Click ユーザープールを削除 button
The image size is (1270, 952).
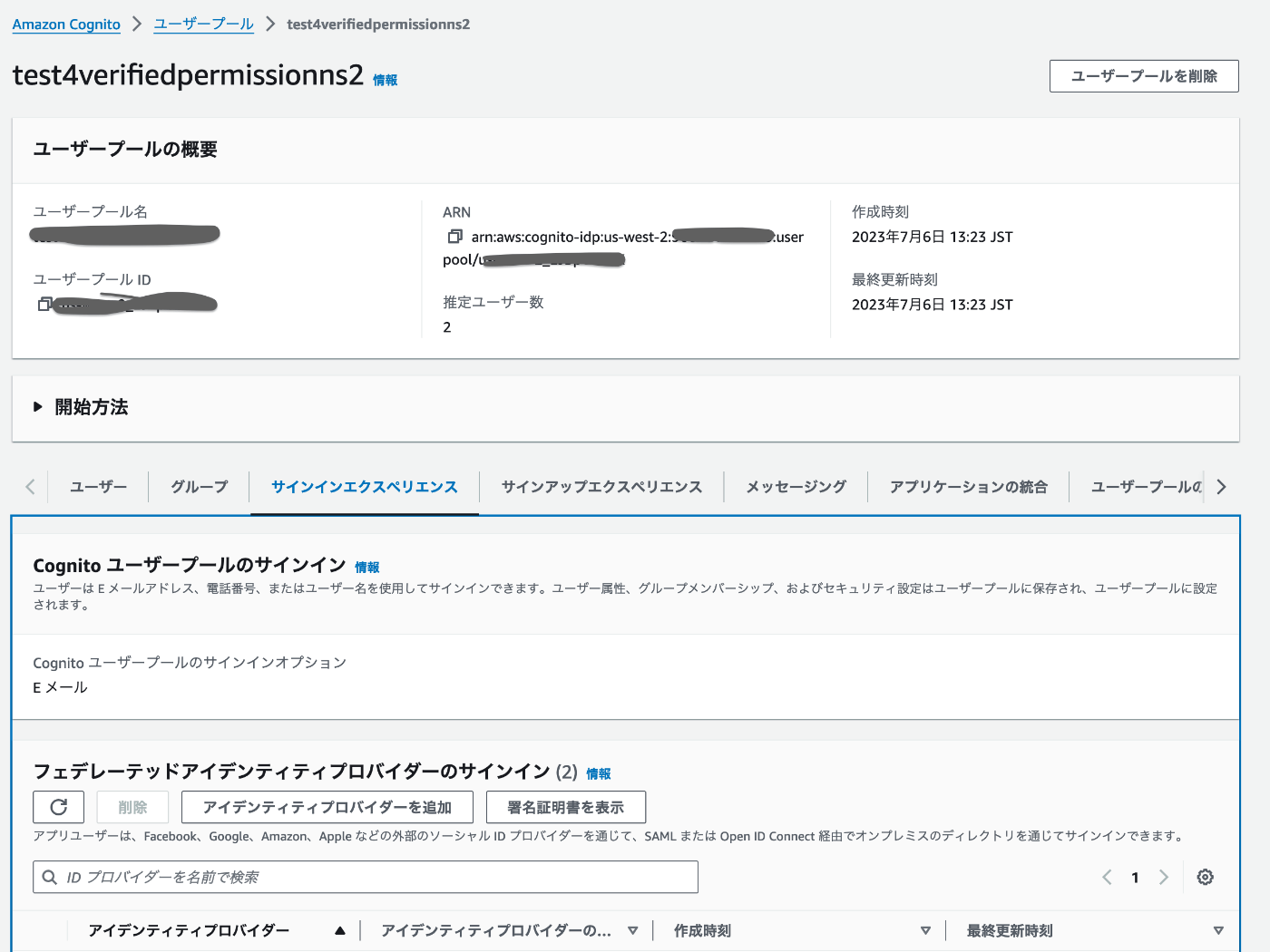(1144, 76)
